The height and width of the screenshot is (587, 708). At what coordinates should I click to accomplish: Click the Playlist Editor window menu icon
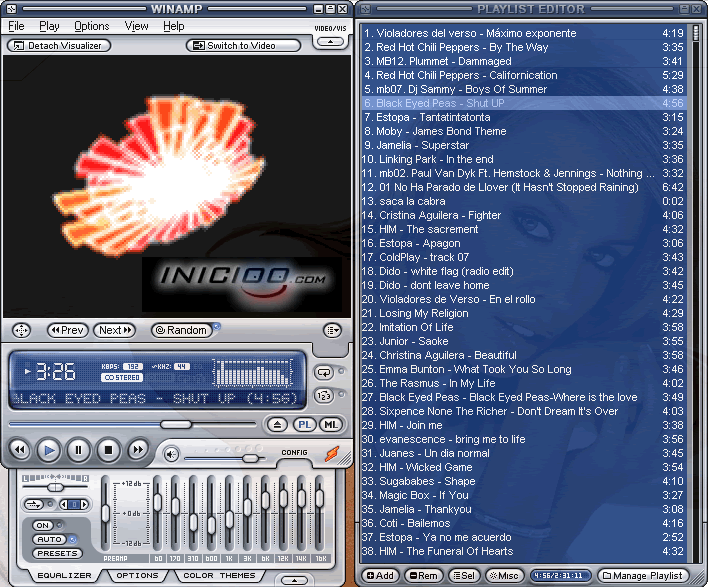point(366,9)
